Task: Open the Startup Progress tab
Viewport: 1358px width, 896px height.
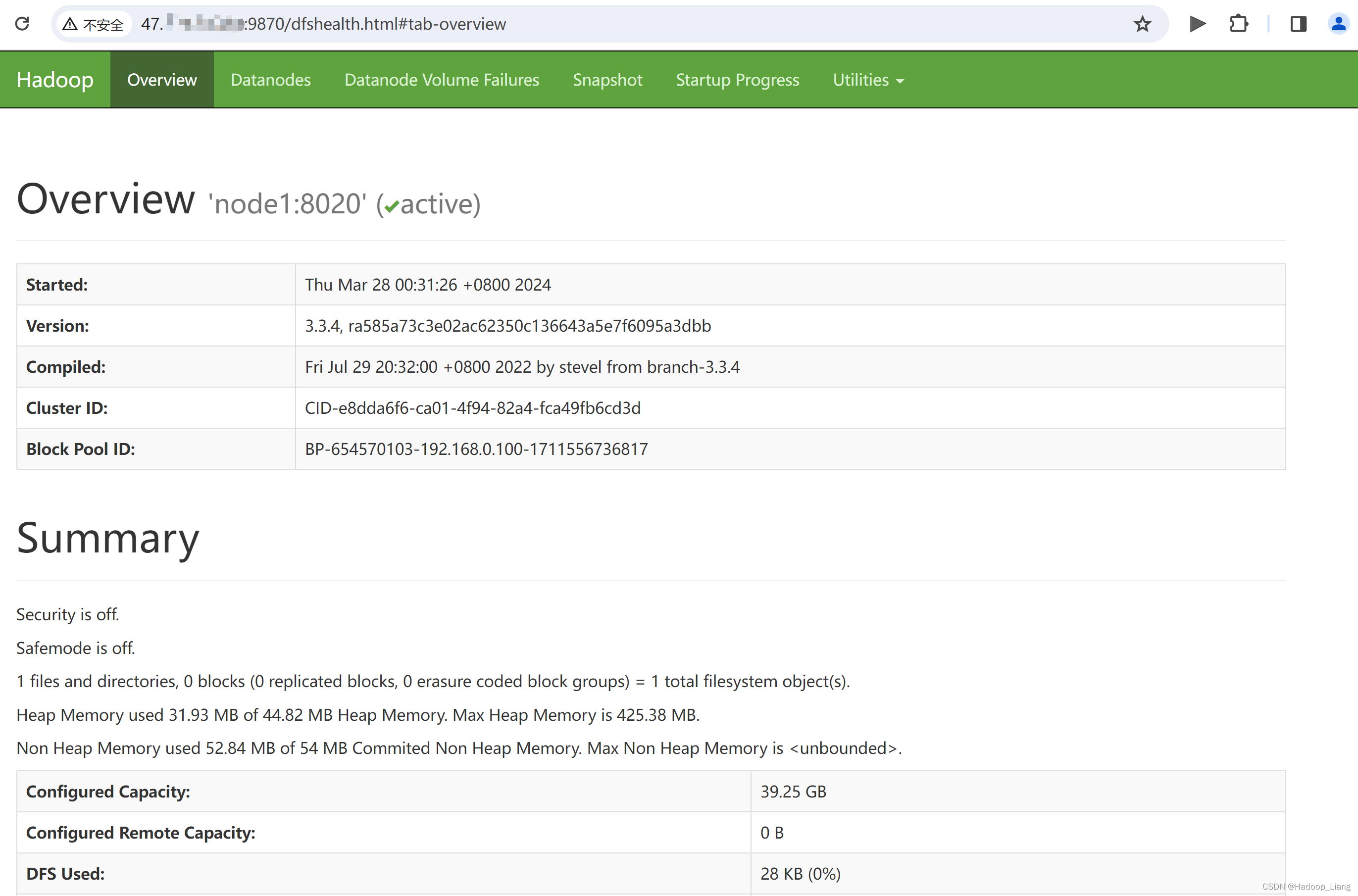Action: (x=738, y=79)
